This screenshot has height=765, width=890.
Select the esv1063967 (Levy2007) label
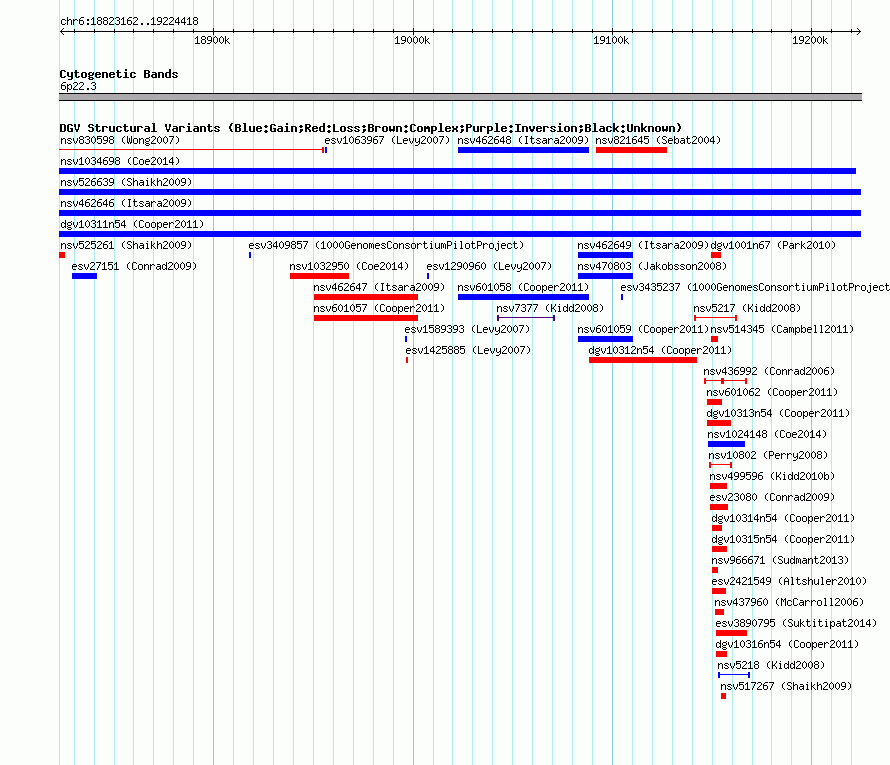pyautogui.click(x=387, y=140)
